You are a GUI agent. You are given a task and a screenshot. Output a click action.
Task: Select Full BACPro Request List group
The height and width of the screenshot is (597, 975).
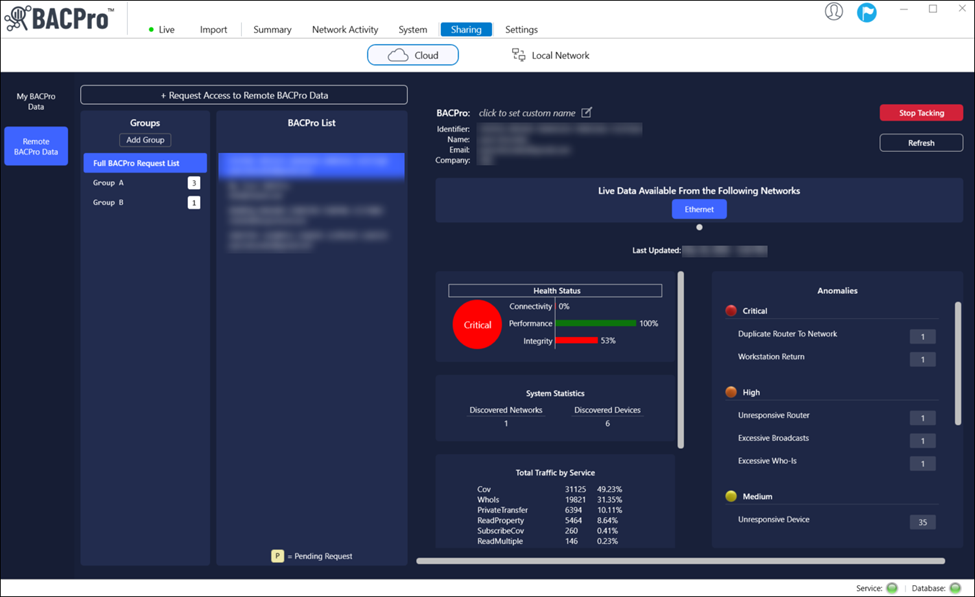[x=146, y=163]
